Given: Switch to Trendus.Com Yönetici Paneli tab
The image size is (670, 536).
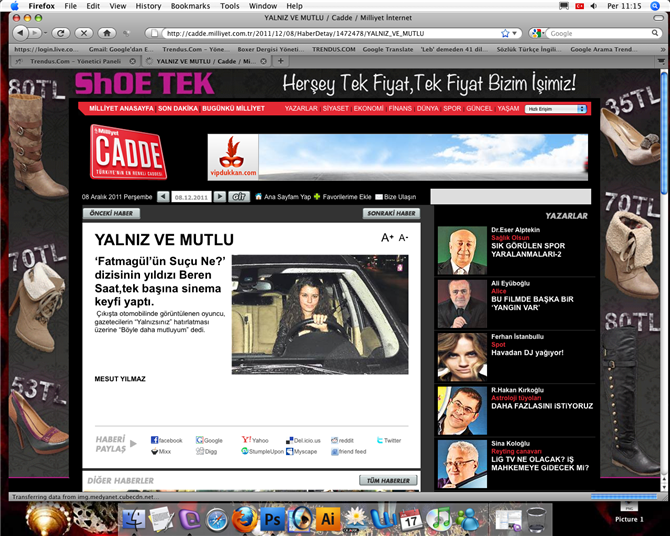Looking at the screenshot, I should coord(75,61).
